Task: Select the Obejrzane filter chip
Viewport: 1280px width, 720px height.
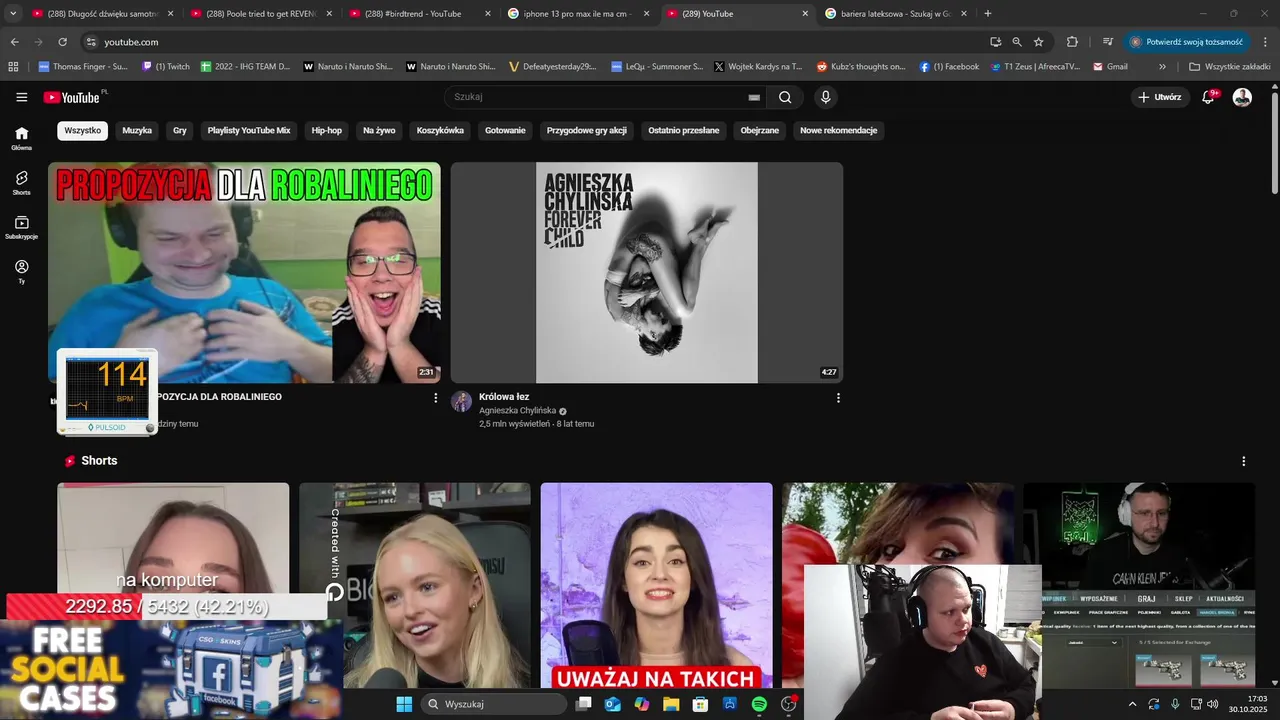Action: click(x=760, y=130)
